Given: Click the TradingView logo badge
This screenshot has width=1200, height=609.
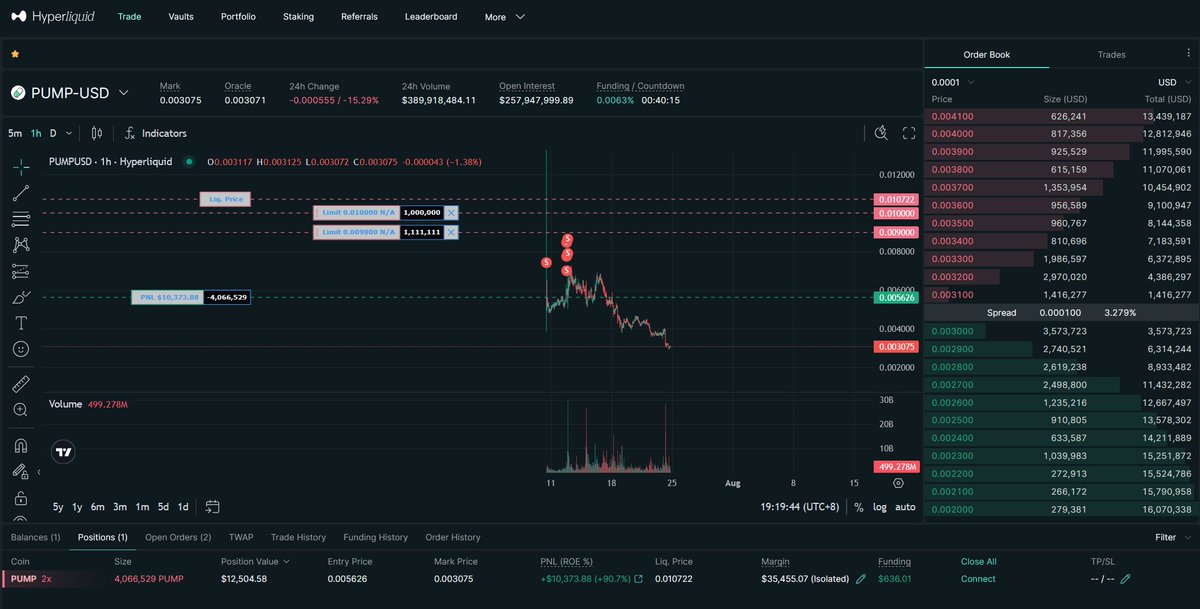Looking at the screenshot, I should click(x=64, y=452).
